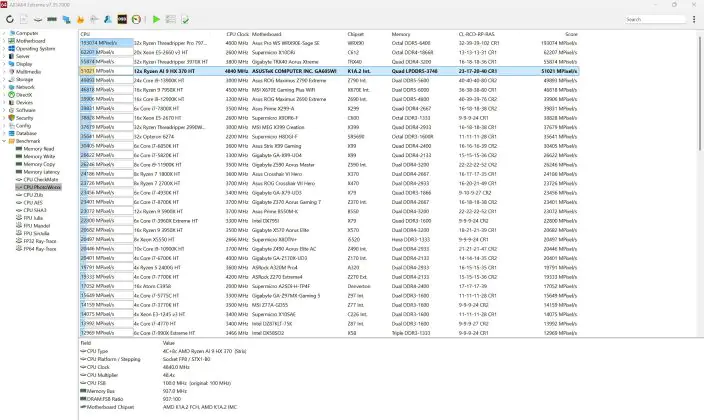Image resolution: width=704 pixels, height=420 pixels.
Task: Expand the Security tree node
Action: click(x=4, y=118)
